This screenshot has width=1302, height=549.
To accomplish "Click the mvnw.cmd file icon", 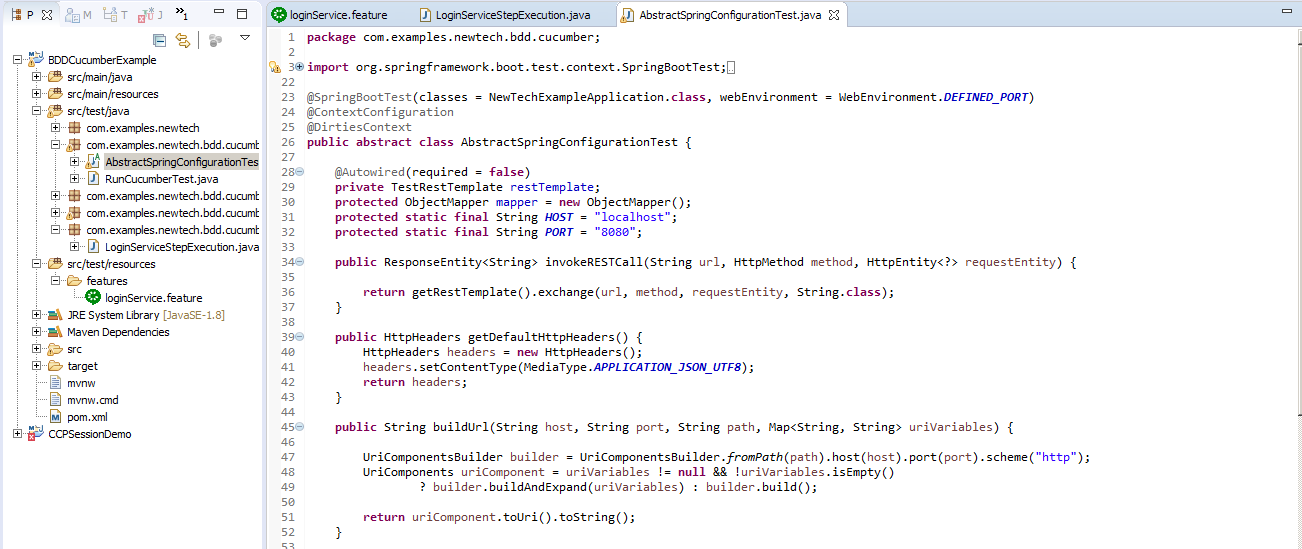I will click(56, 400).
